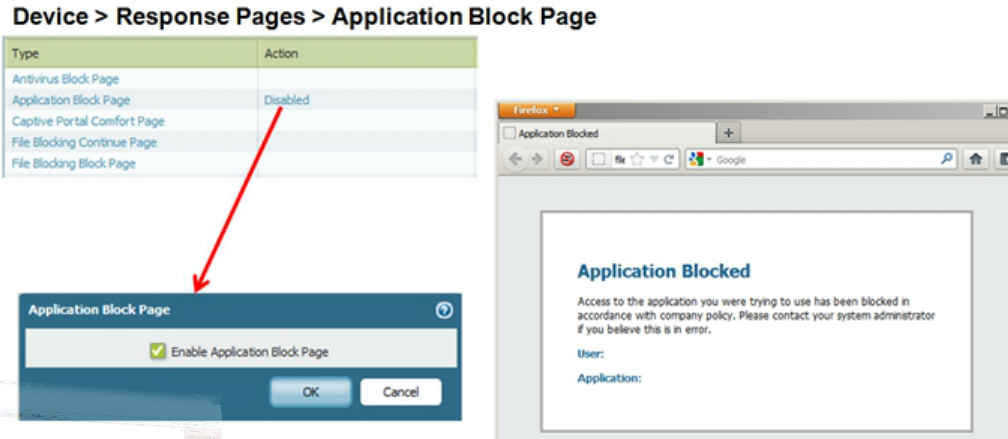Screen dimensions: 1008x439
Task: Open a new tab with plus button
Action: coord(728,133)
